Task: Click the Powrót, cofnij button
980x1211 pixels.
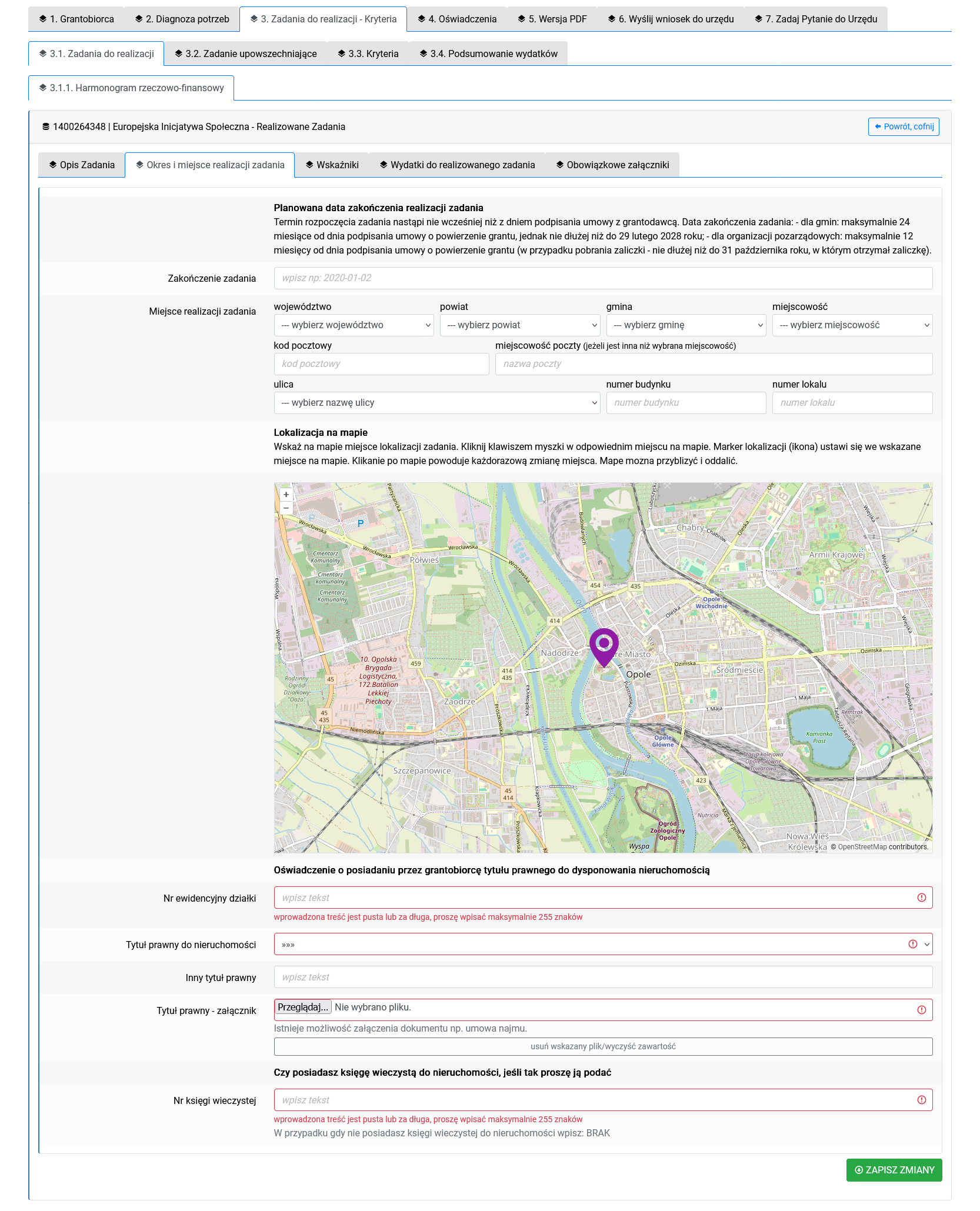Action: 903,126
